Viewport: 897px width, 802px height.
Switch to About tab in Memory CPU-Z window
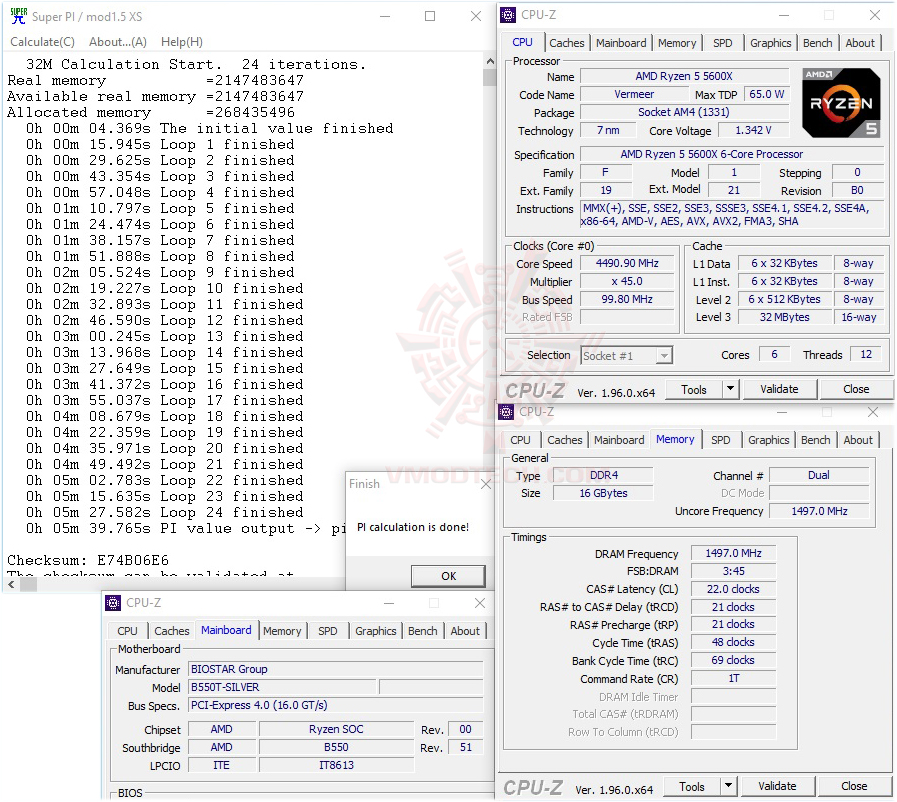pos(858,440)
